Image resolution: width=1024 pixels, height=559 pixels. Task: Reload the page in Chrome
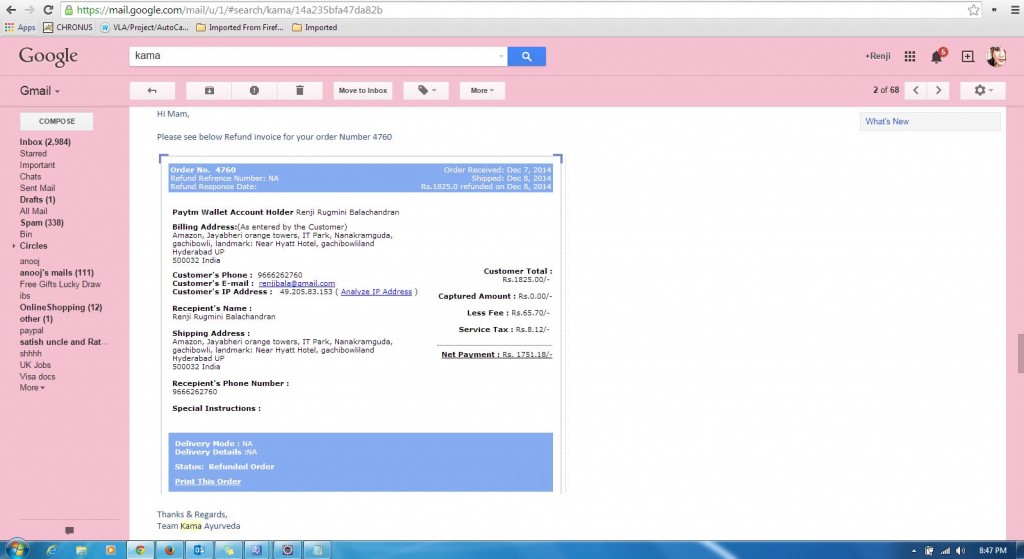[48, 10]
